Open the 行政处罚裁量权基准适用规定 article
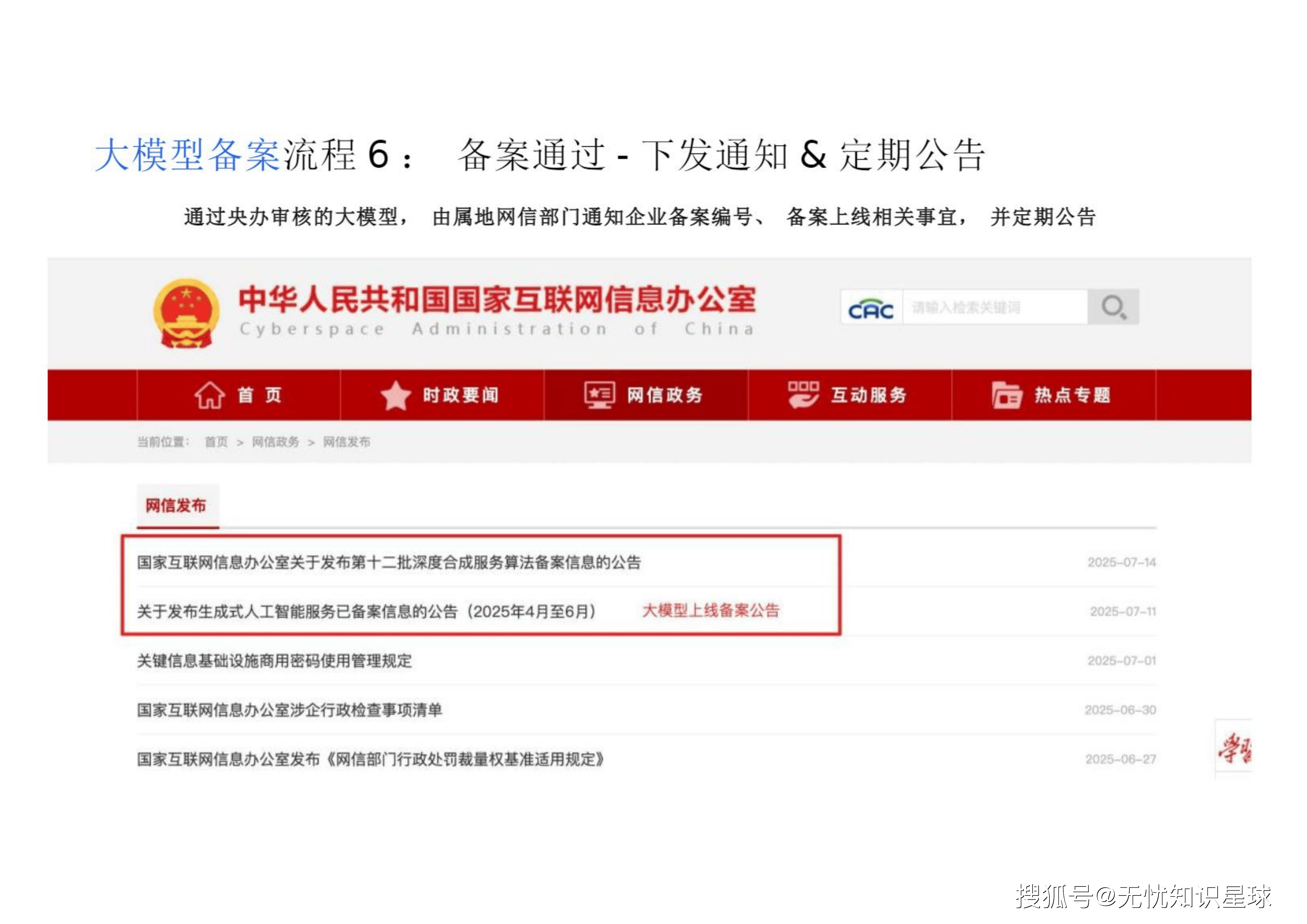 pos(371,760)
